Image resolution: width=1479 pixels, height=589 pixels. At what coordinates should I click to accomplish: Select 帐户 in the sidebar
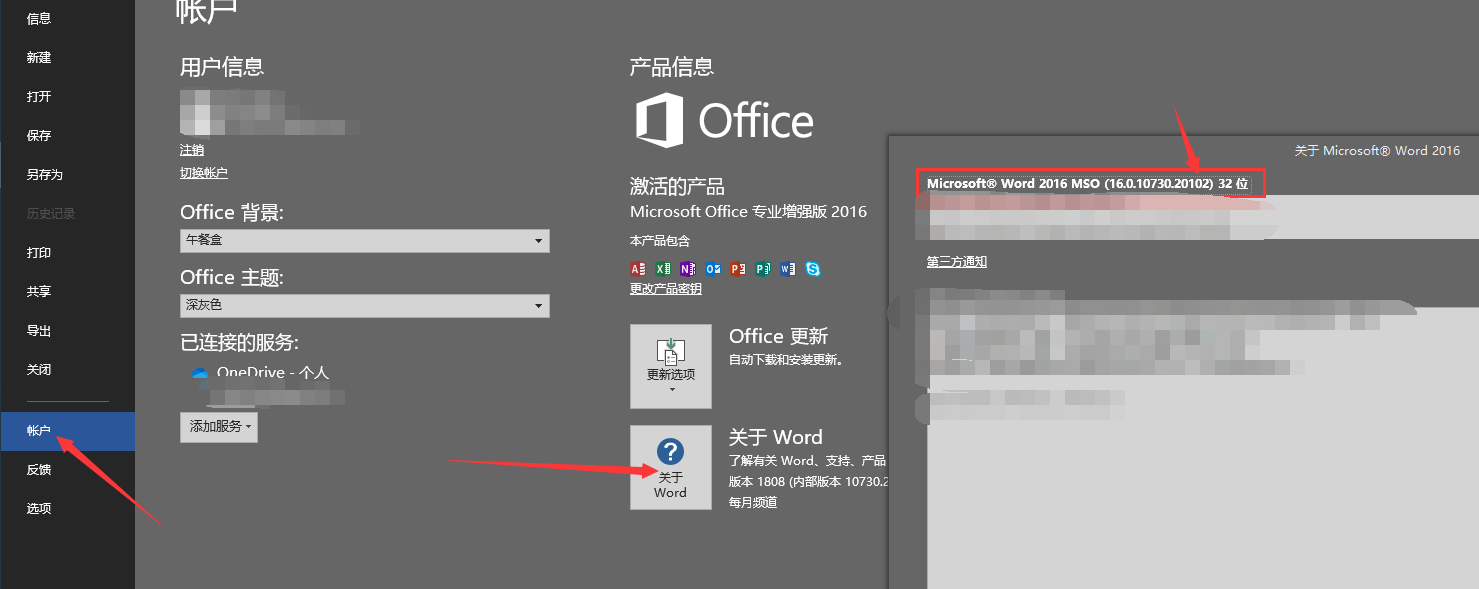pyautogui.click(x=67, y=431)
